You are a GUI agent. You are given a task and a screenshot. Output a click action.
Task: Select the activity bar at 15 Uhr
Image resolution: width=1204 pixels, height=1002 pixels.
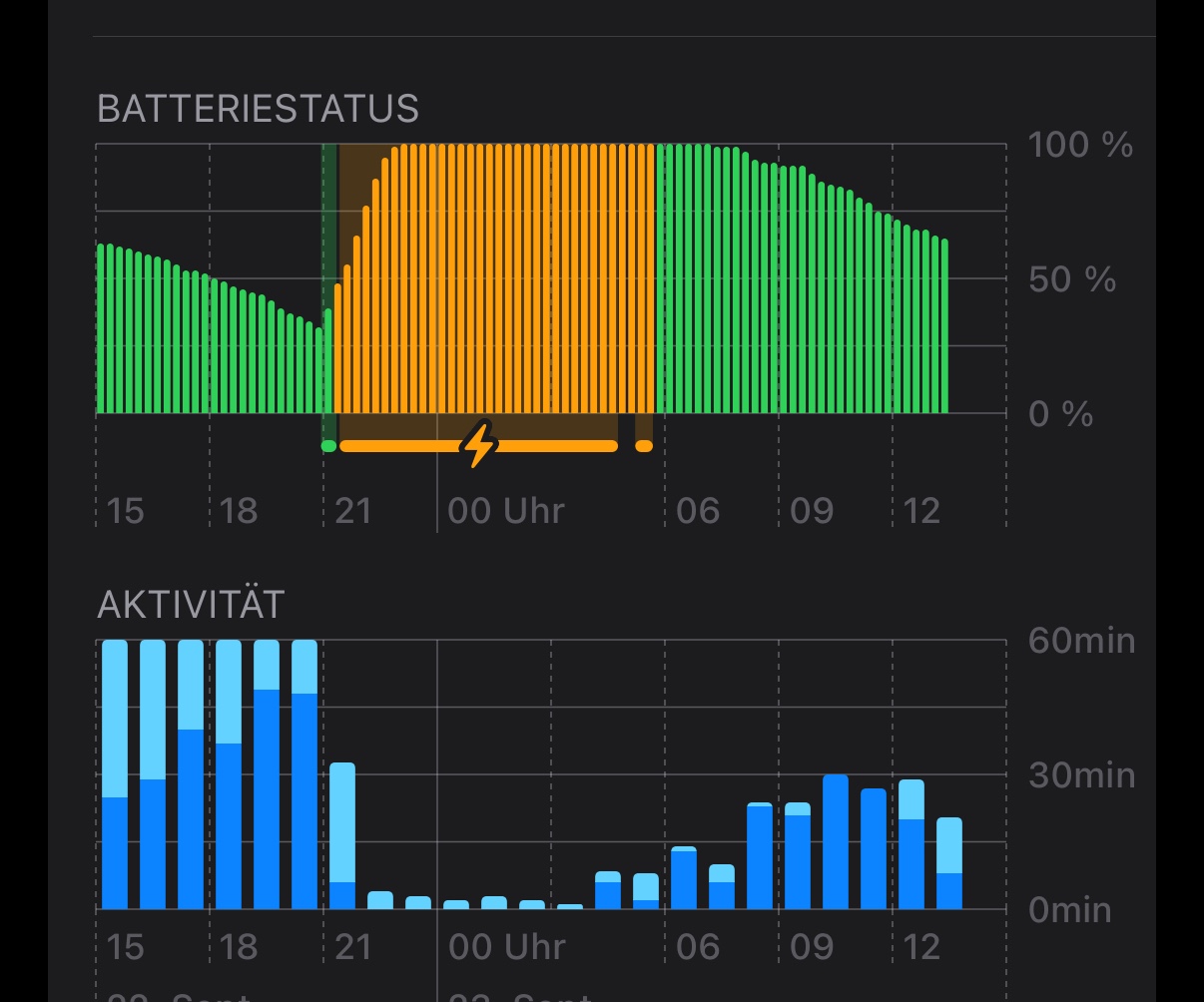(116, 774)
